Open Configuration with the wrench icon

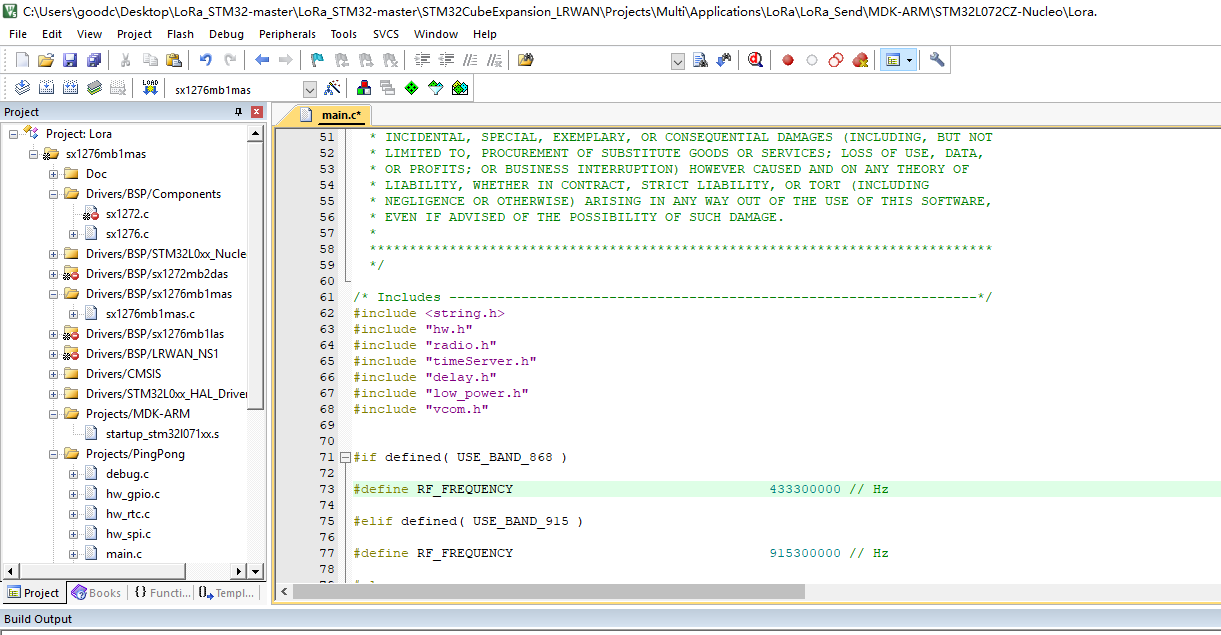click(937, 60)
